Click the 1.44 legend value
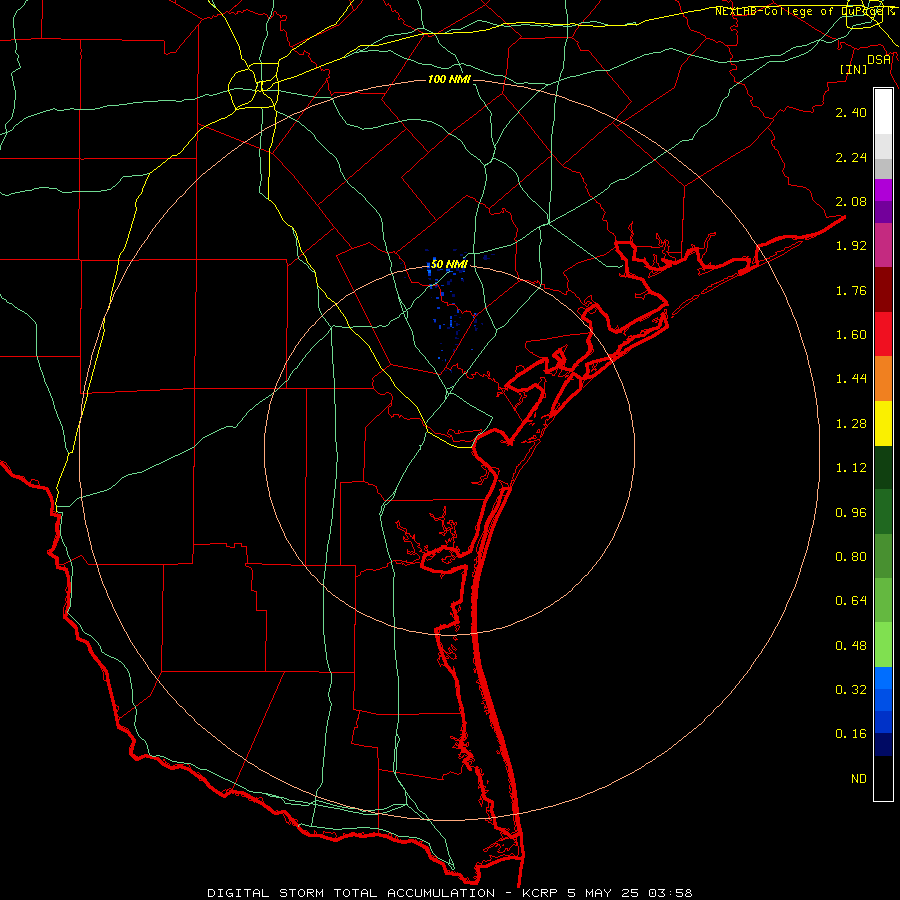 pos(851,379)
